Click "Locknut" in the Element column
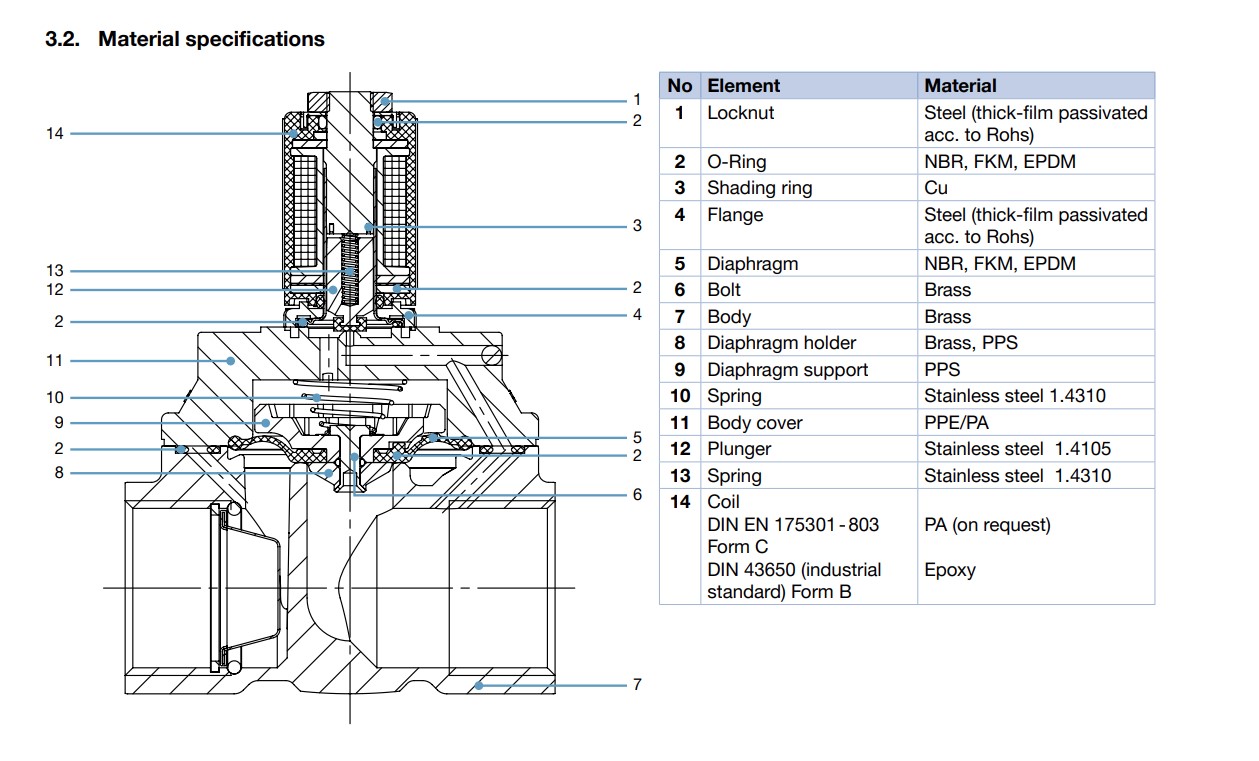Image resolution: width=1259 pixels, height=761 pixels. coord(741,113)
